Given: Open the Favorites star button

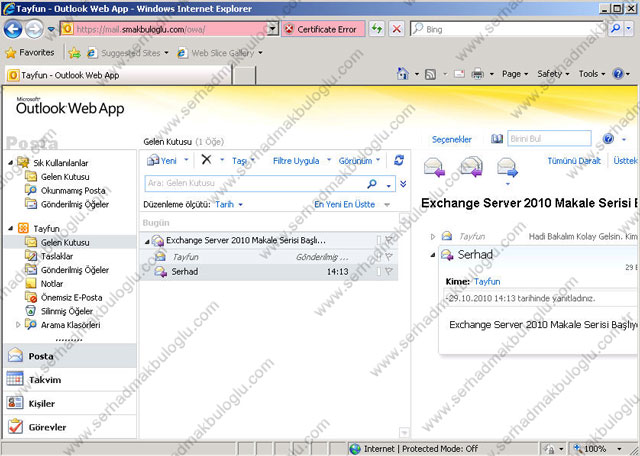Looking at the screenshot, I should tap(29, 53).
